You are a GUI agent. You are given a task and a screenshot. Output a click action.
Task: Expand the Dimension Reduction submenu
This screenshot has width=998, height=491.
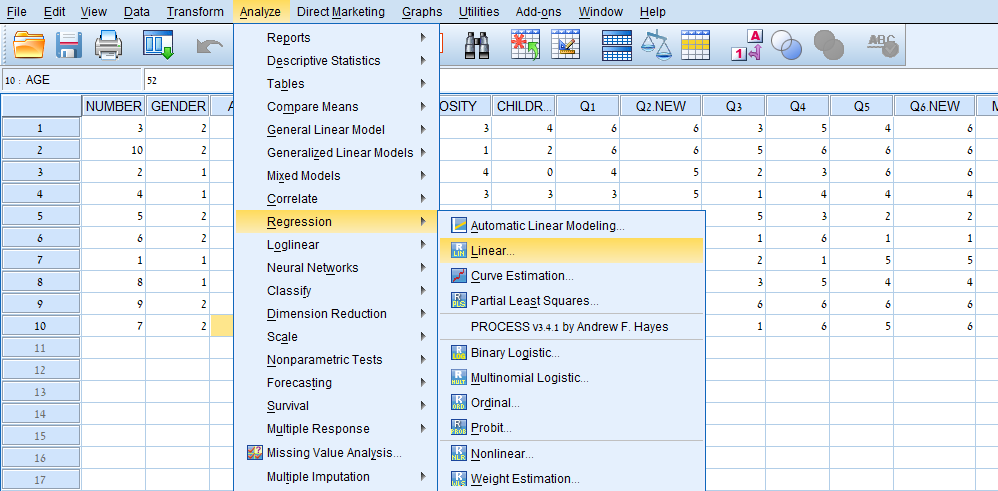(x=326, y=314)
